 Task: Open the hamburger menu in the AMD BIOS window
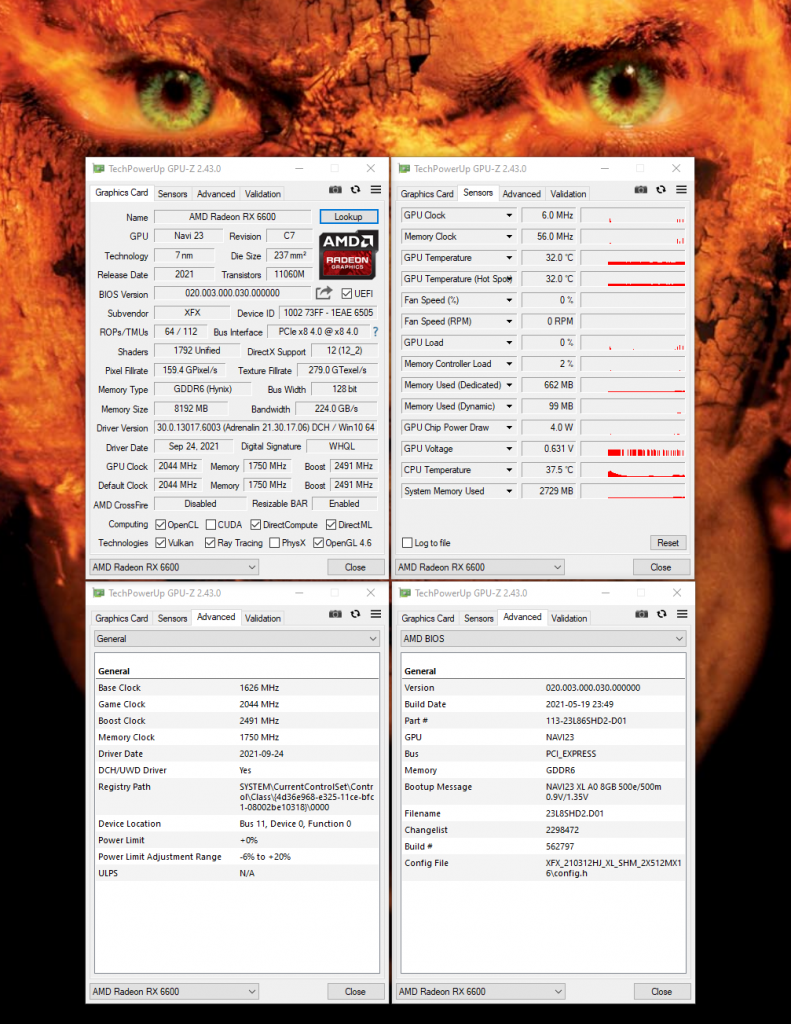click(x=683, y=614)
